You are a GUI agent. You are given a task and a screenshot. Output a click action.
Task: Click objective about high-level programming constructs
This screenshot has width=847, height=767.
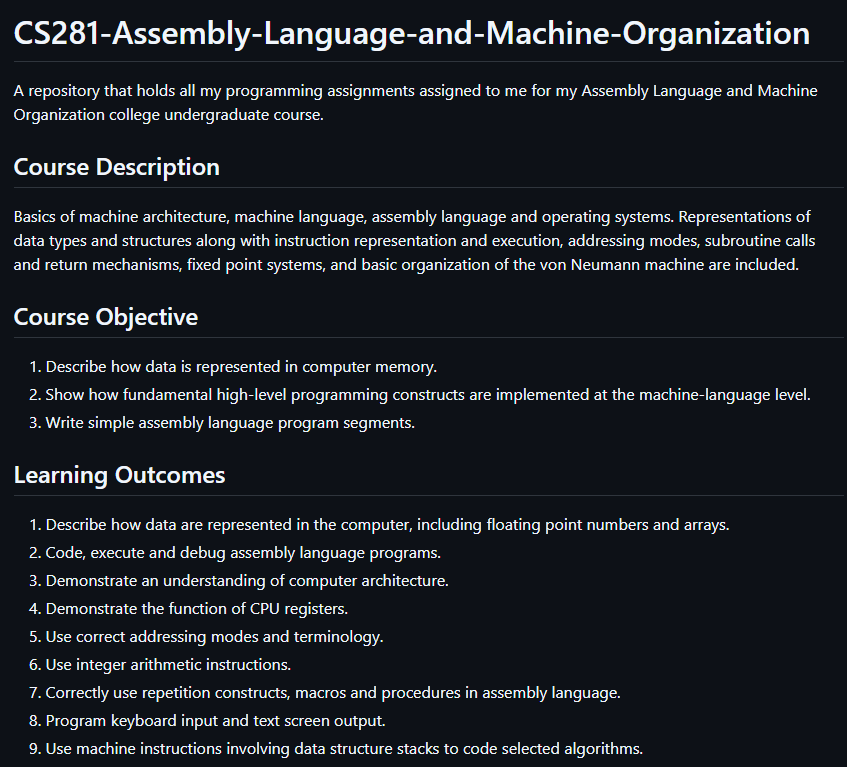click(x=427, y=395)
